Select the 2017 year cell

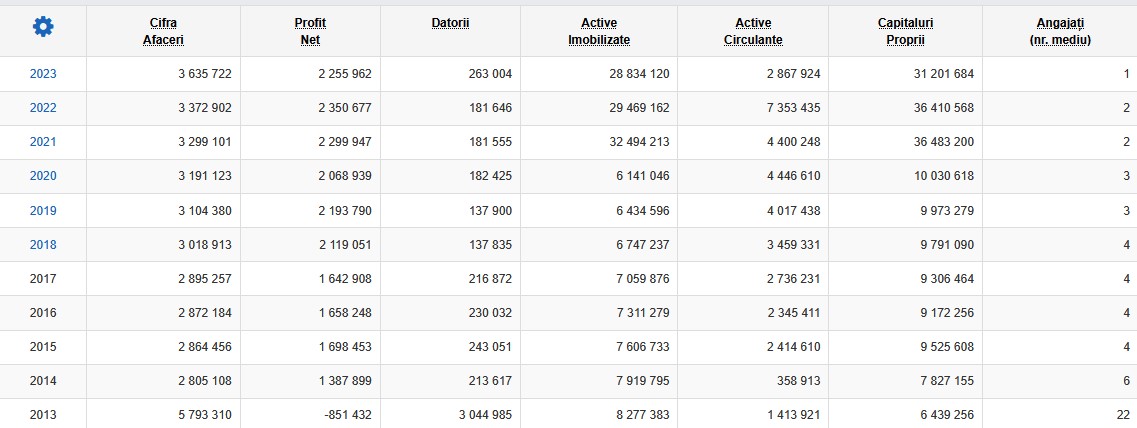click(x=43, y=279)
